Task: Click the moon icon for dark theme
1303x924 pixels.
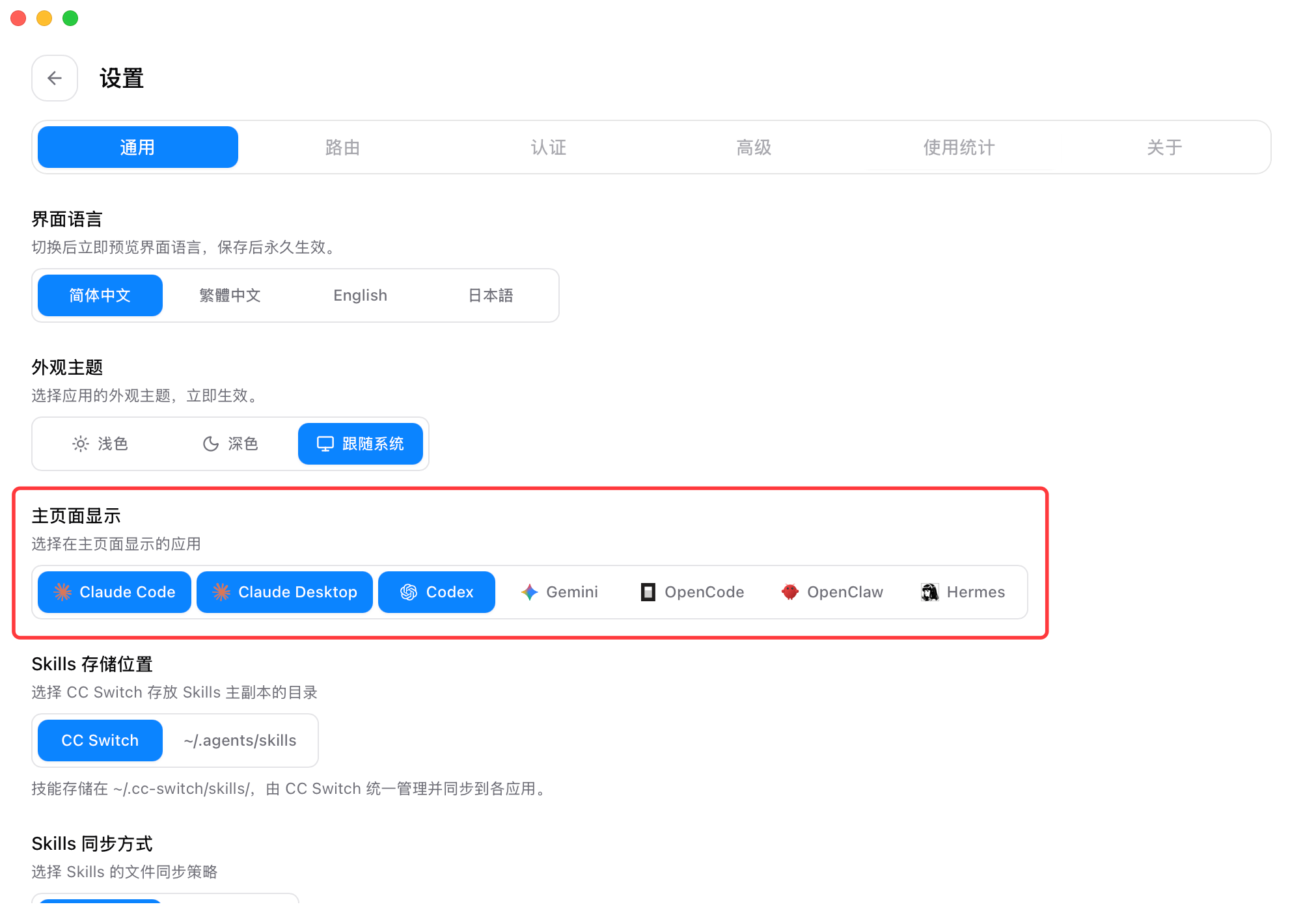Action: pyautogui.click(x=211, y=444)
